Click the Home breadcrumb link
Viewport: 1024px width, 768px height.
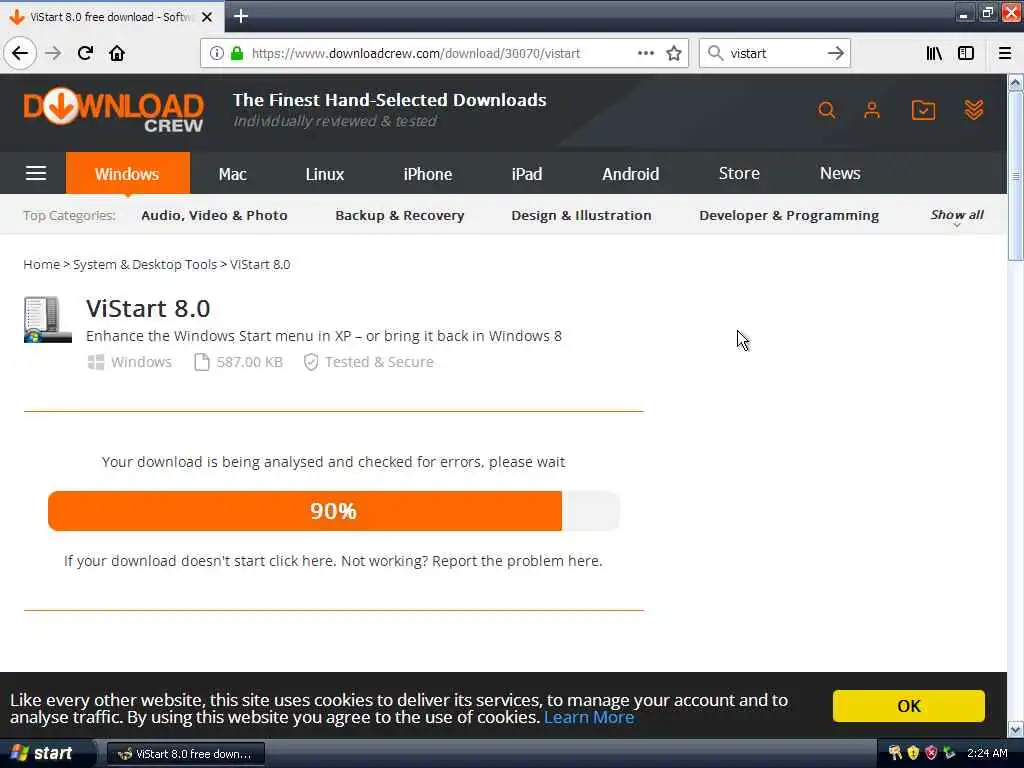coord(41,264)
